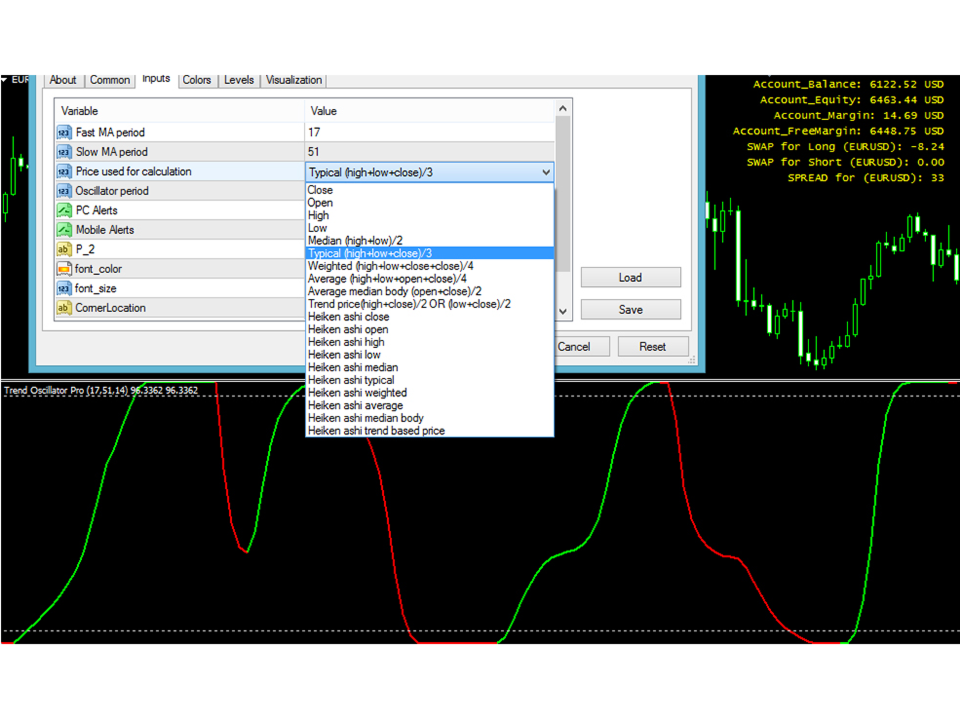This screenshot has width=960, height=720.
Task: Click the SPREAD for (EURUSD) text
Action: pyautogui.click(x=866, y=178)
